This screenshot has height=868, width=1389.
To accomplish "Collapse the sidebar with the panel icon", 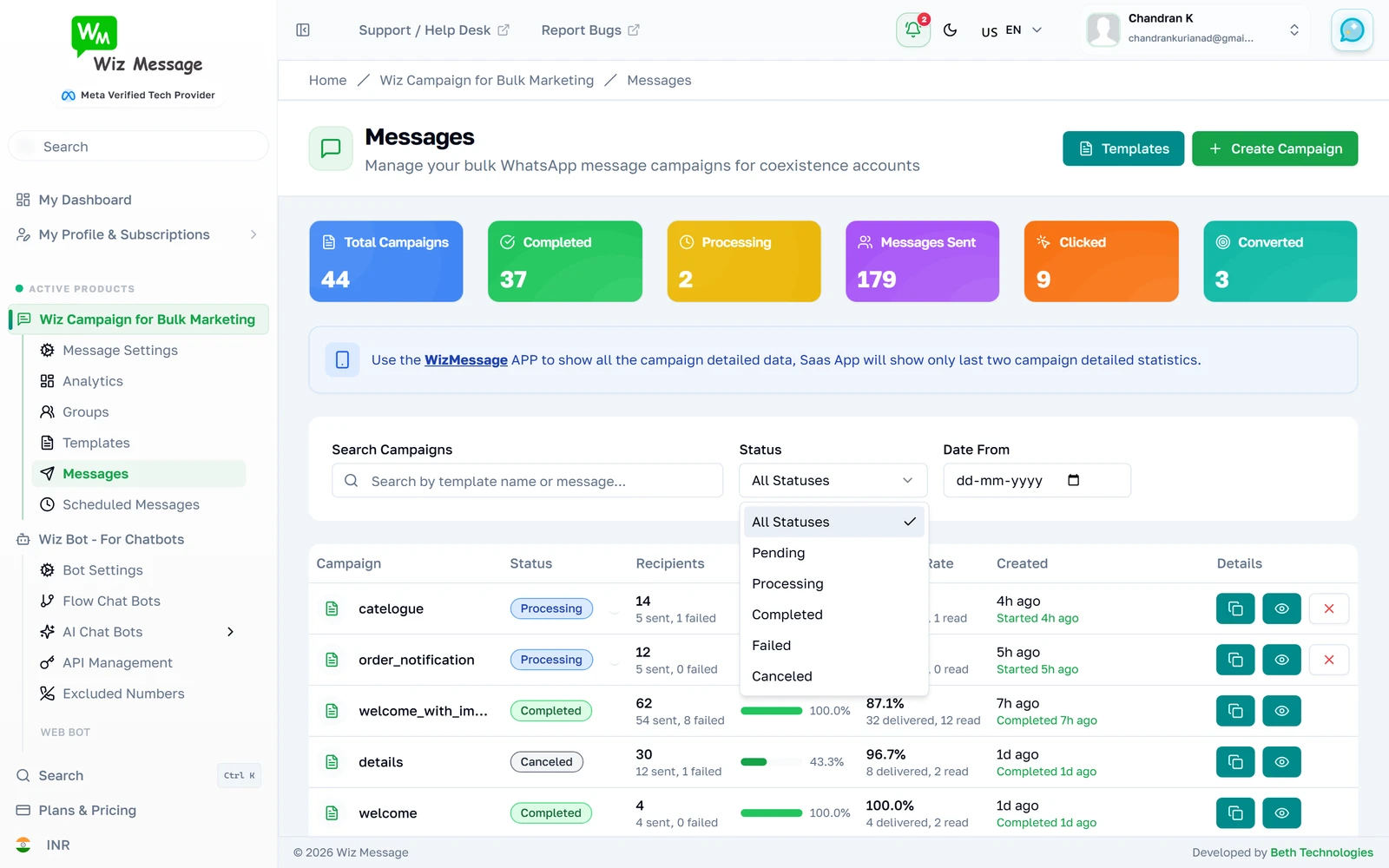I will click(303, 30).
